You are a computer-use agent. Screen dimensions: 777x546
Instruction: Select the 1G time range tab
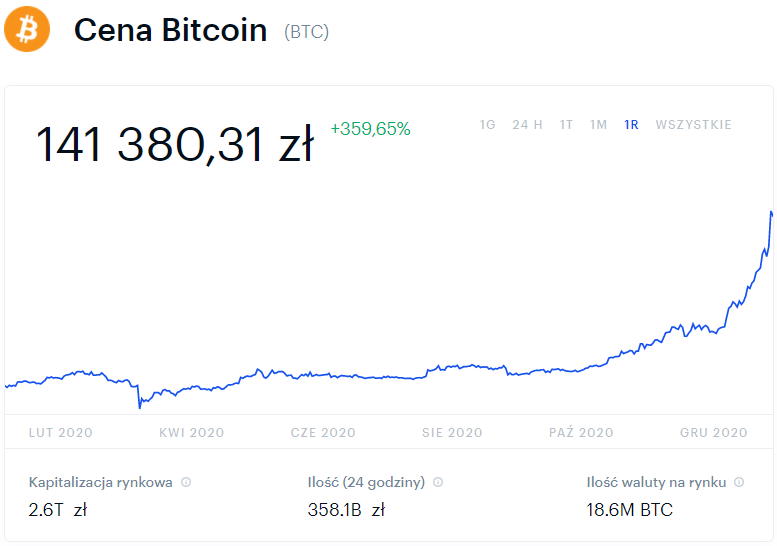tap(487, 125)
